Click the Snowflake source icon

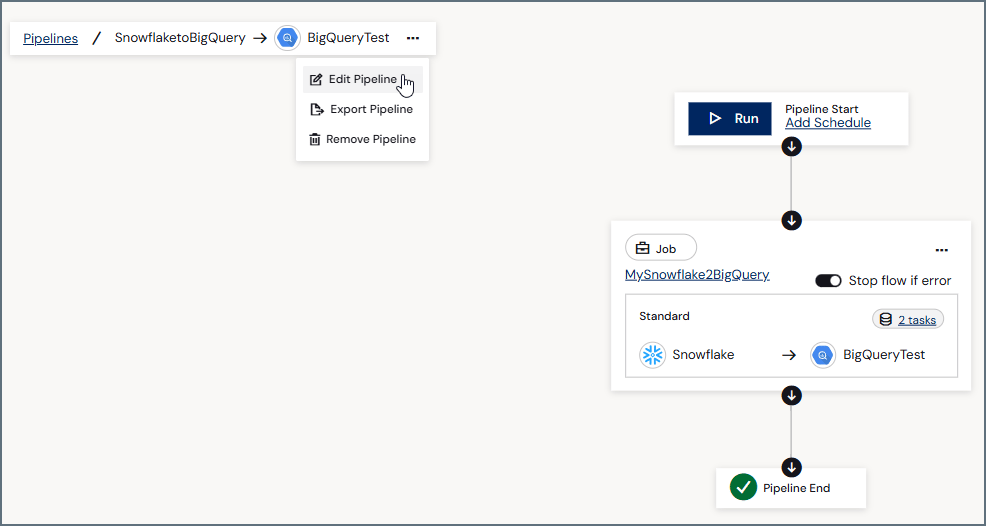(653, 355)
